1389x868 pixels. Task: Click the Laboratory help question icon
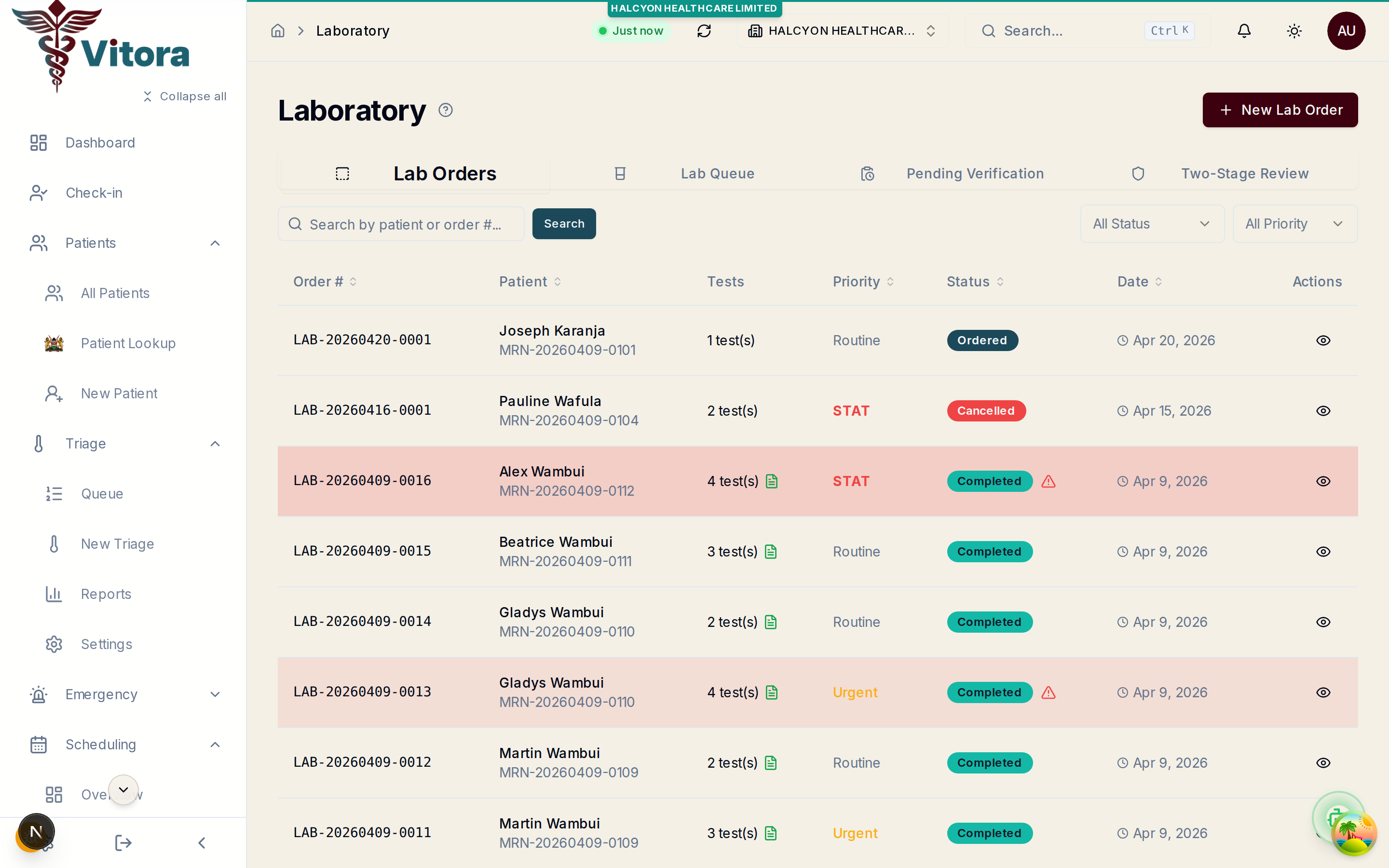[x=446, y=110]
